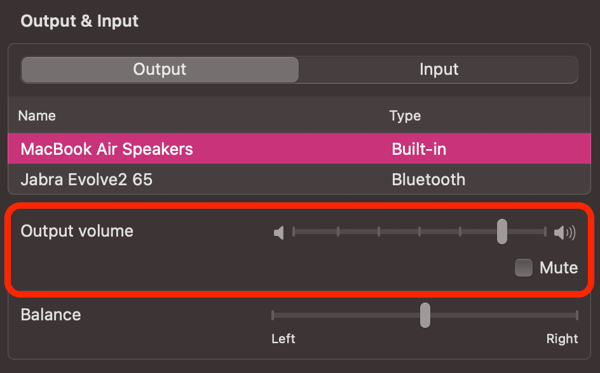Click the Built-in type of MacBook row
Image resolution: width=600 pixels, height=373 pixels.
(x=419, y=149)
